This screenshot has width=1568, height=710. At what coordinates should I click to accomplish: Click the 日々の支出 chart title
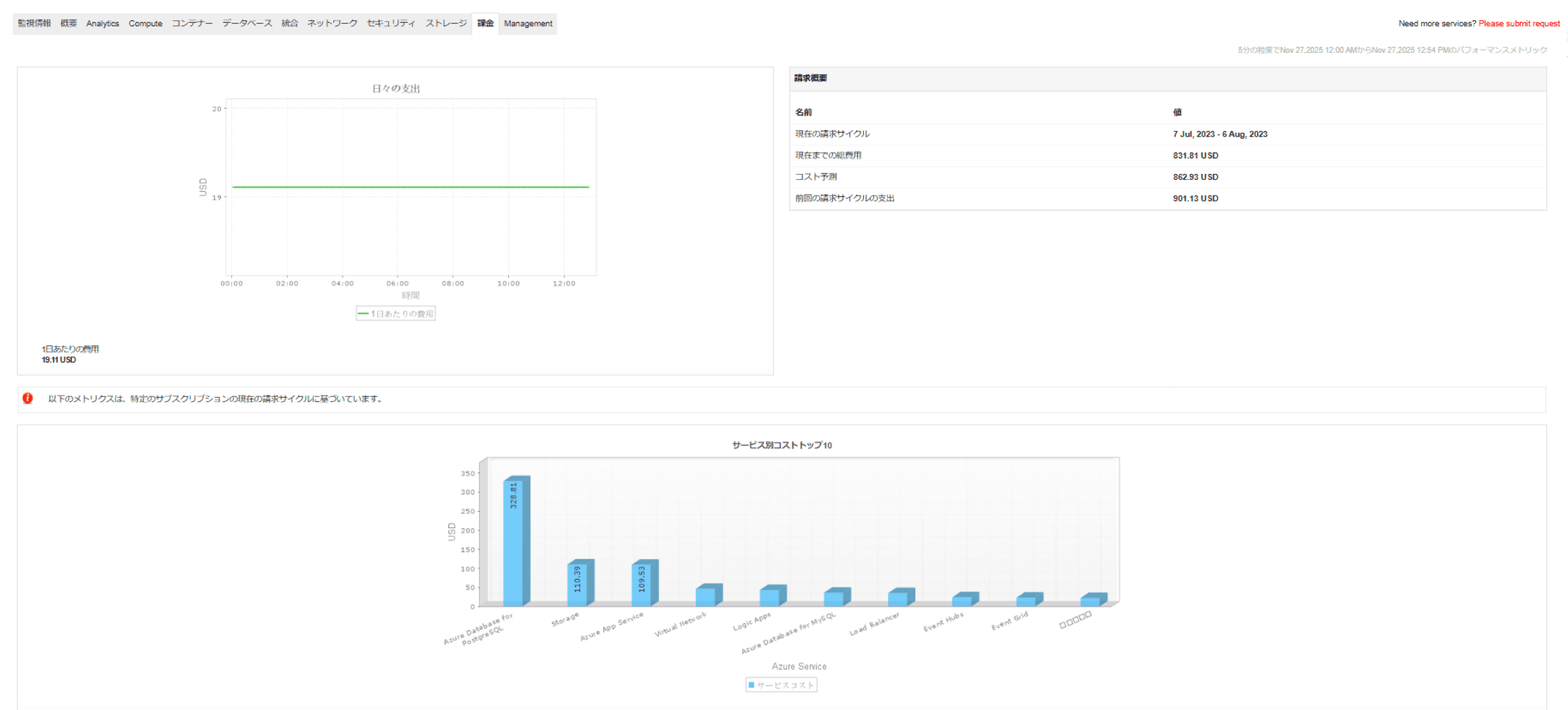coord(396,89)
